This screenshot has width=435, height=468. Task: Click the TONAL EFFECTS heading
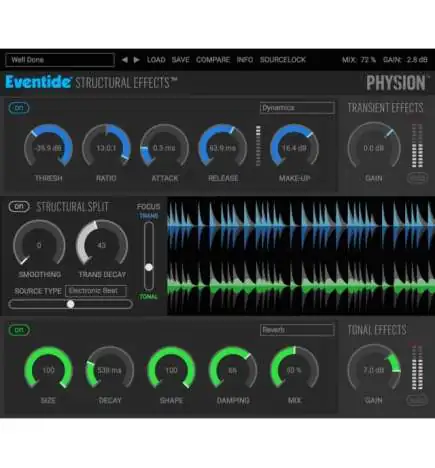pyautogui.click(x=377, y=330)
